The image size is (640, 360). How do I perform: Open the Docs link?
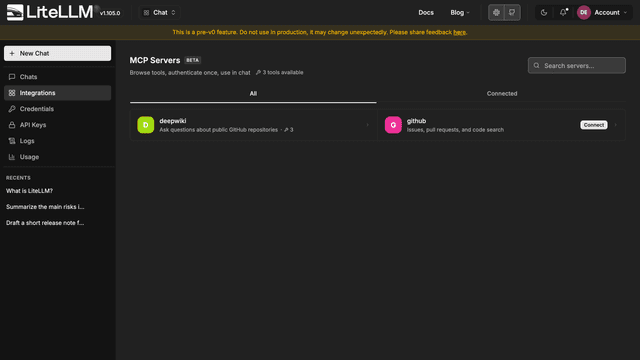(426, 13)
